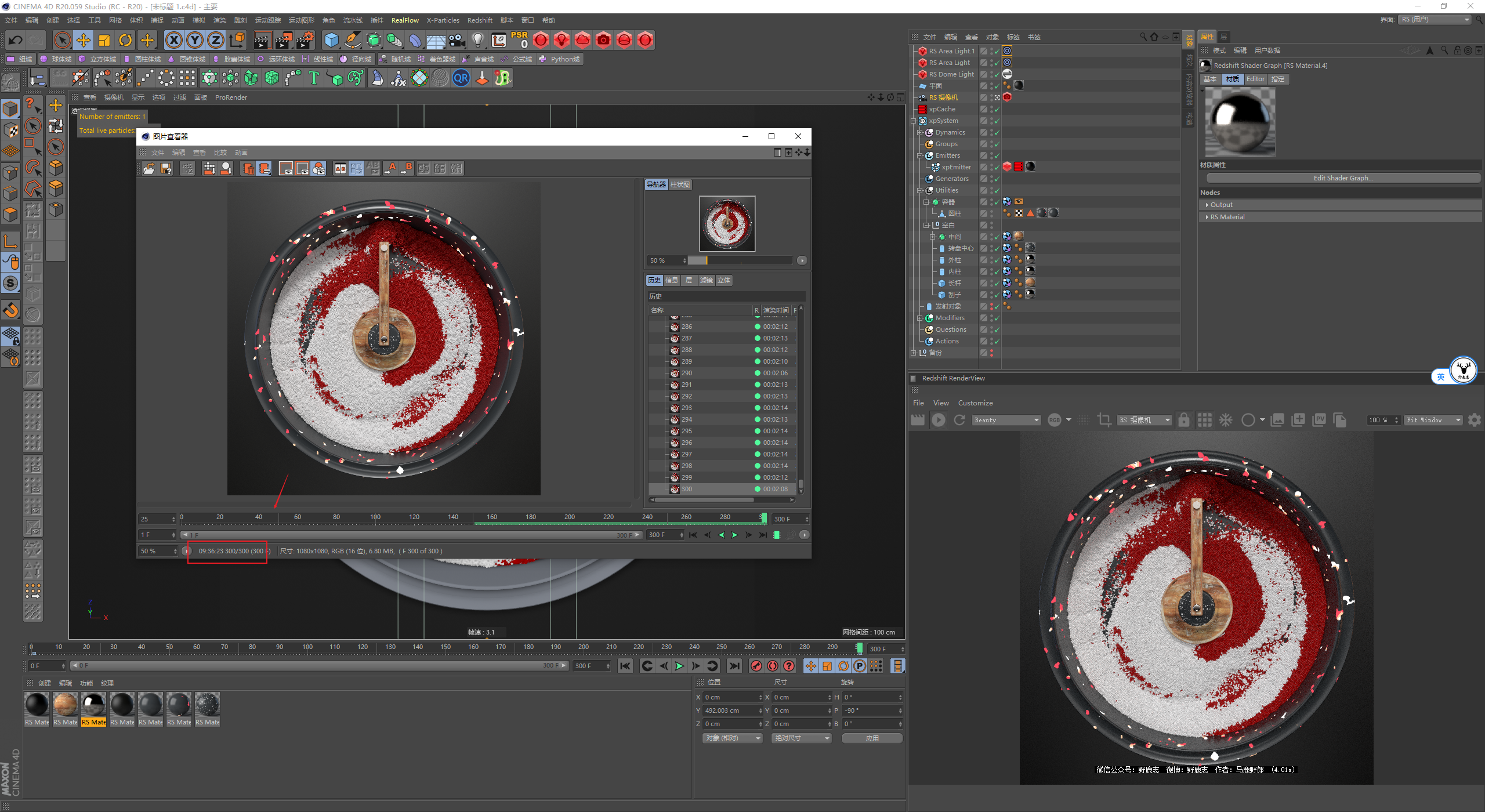The image size is (1485, 812).
Task: Toggle enable checkmark of xpSystem object
Action: coord(997,121)
